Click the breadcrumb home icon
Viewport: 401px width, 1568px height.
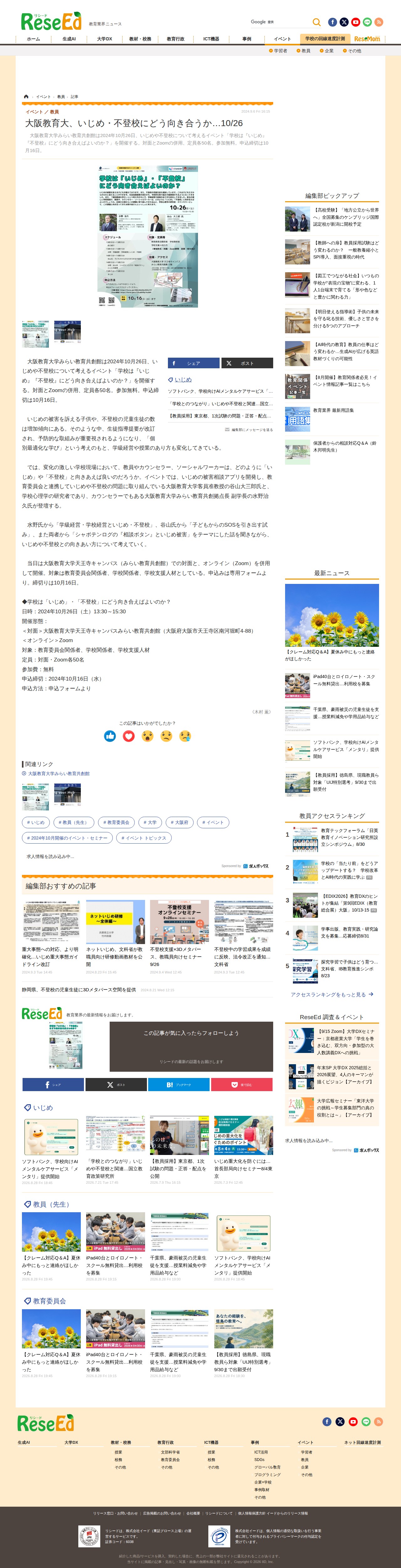pyautogui.click(x=26, y=97)
